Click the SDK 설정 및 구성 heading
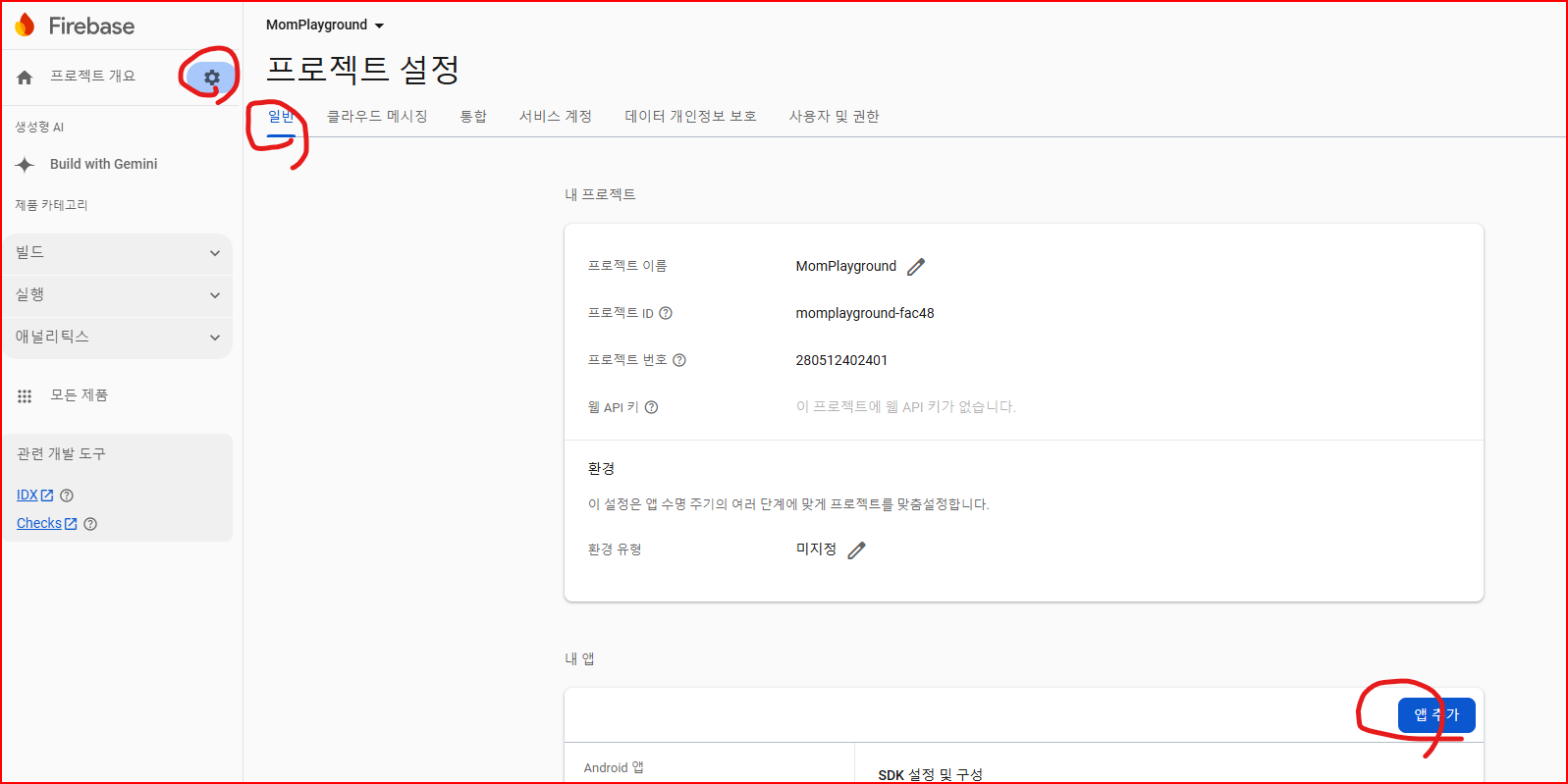This screenshot has height=784, width=1568. pyautogui.click(x=930, y=774)
